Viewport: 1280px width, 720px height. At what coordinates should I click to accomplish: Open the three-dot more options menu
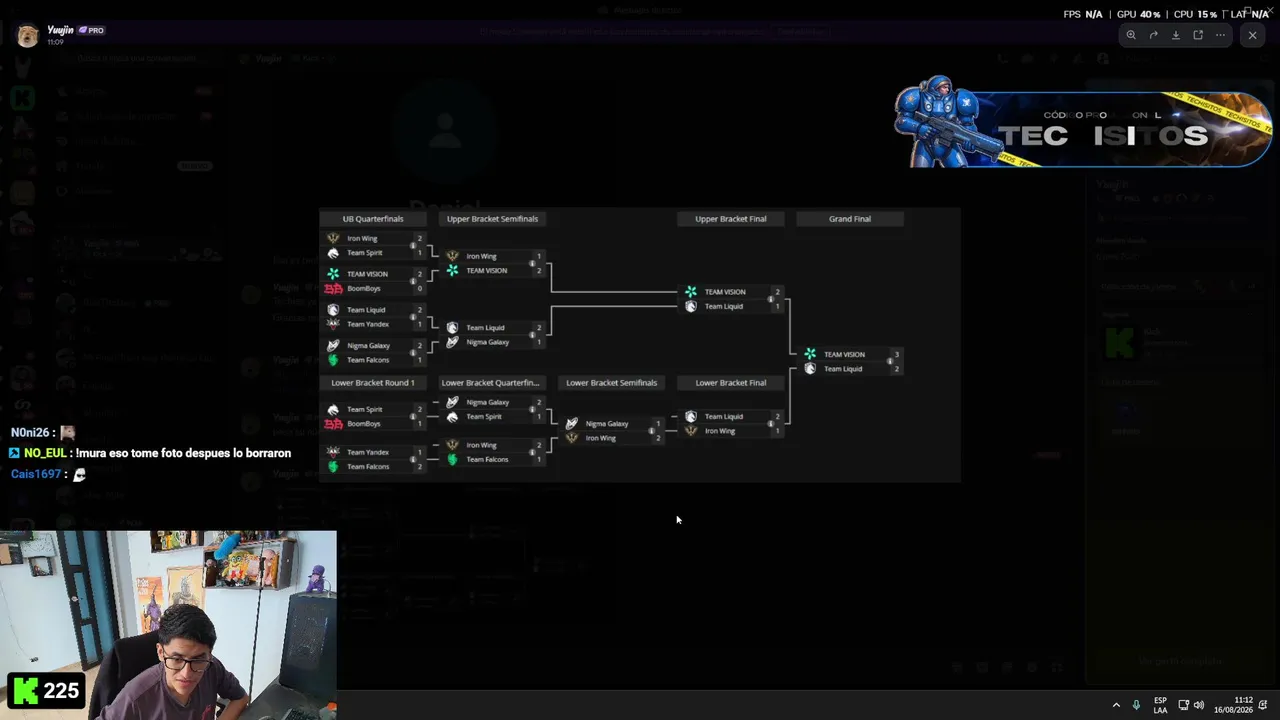coord(1220,35)
